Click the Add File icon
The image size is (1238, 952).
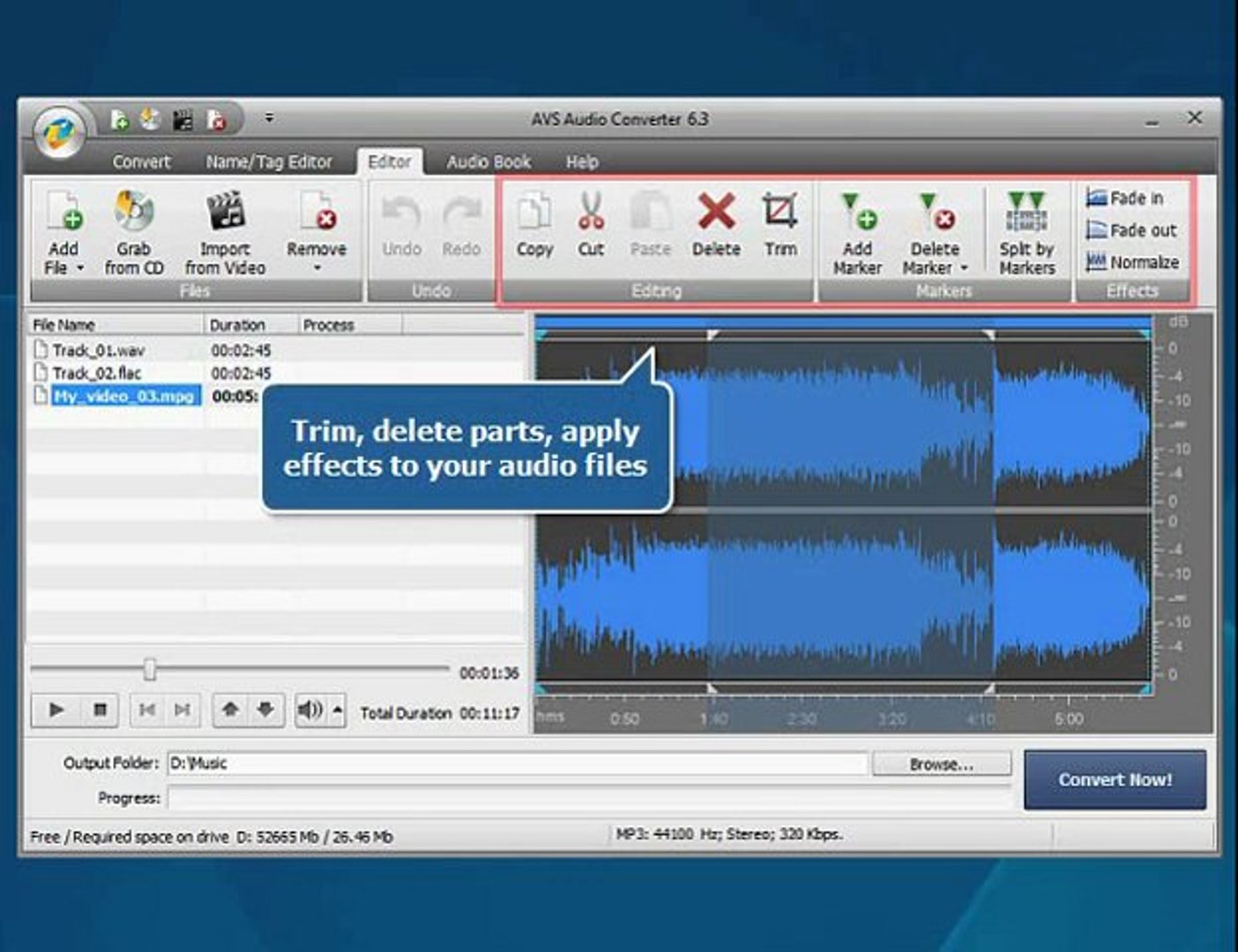[64, 212]
